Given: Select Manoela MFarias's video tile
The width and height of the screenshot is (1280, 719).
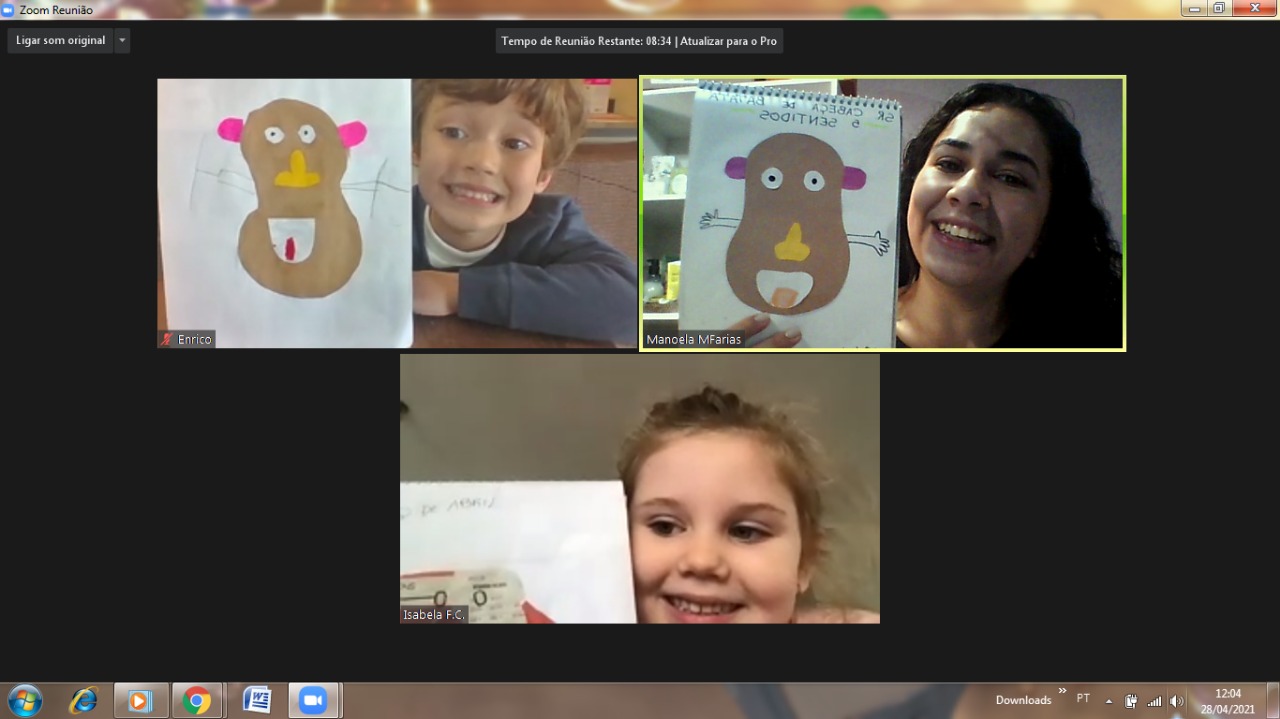Looking at the screenshot, I should point(883,213).
